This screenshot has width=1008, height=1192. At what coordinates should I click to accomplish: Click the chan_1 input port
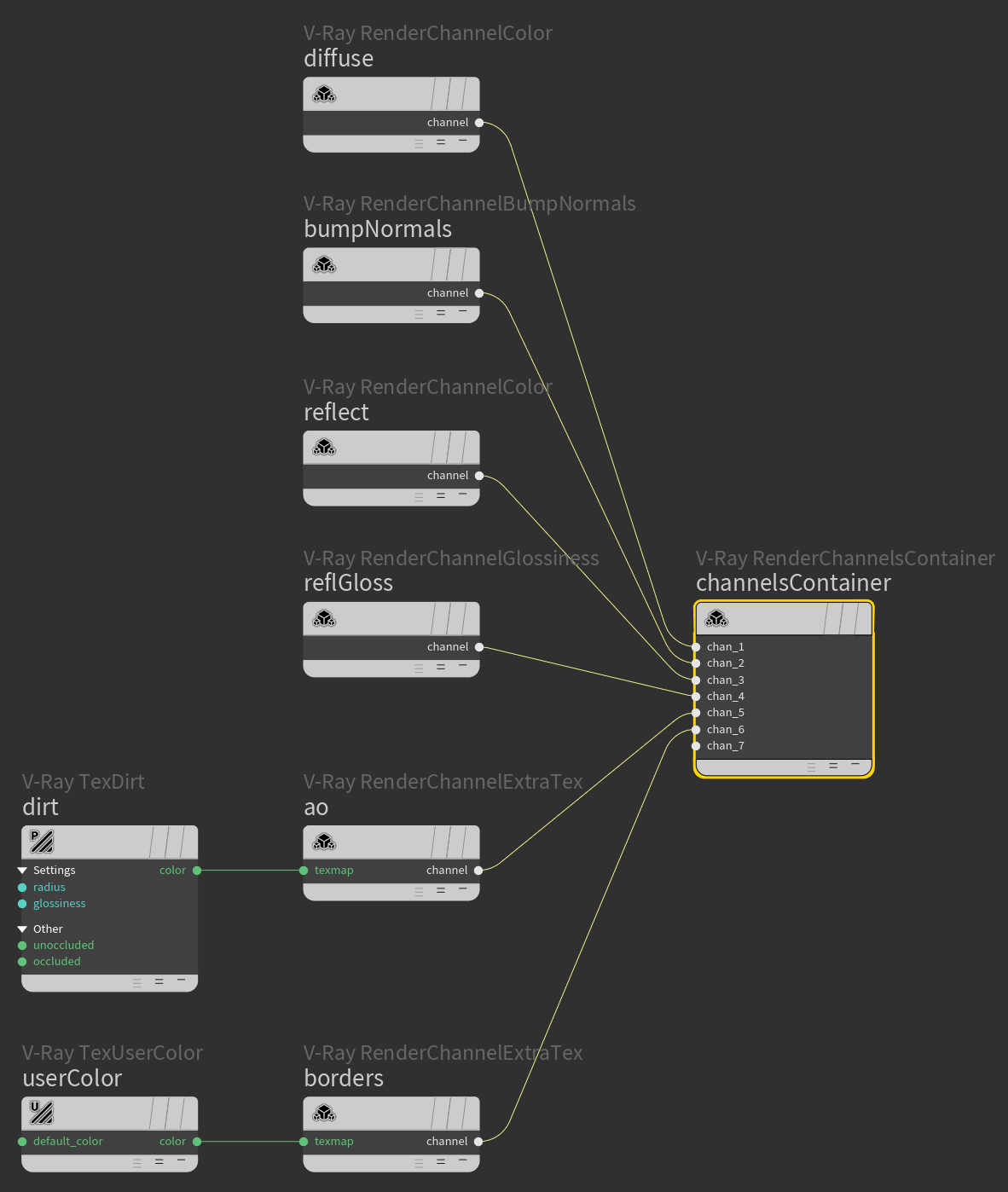696,647
